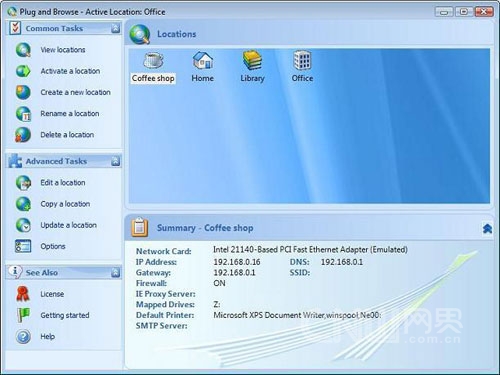Collapse the Summary panel using chevron
This screenshot has width=500, height=375.
tap(487, 228)
